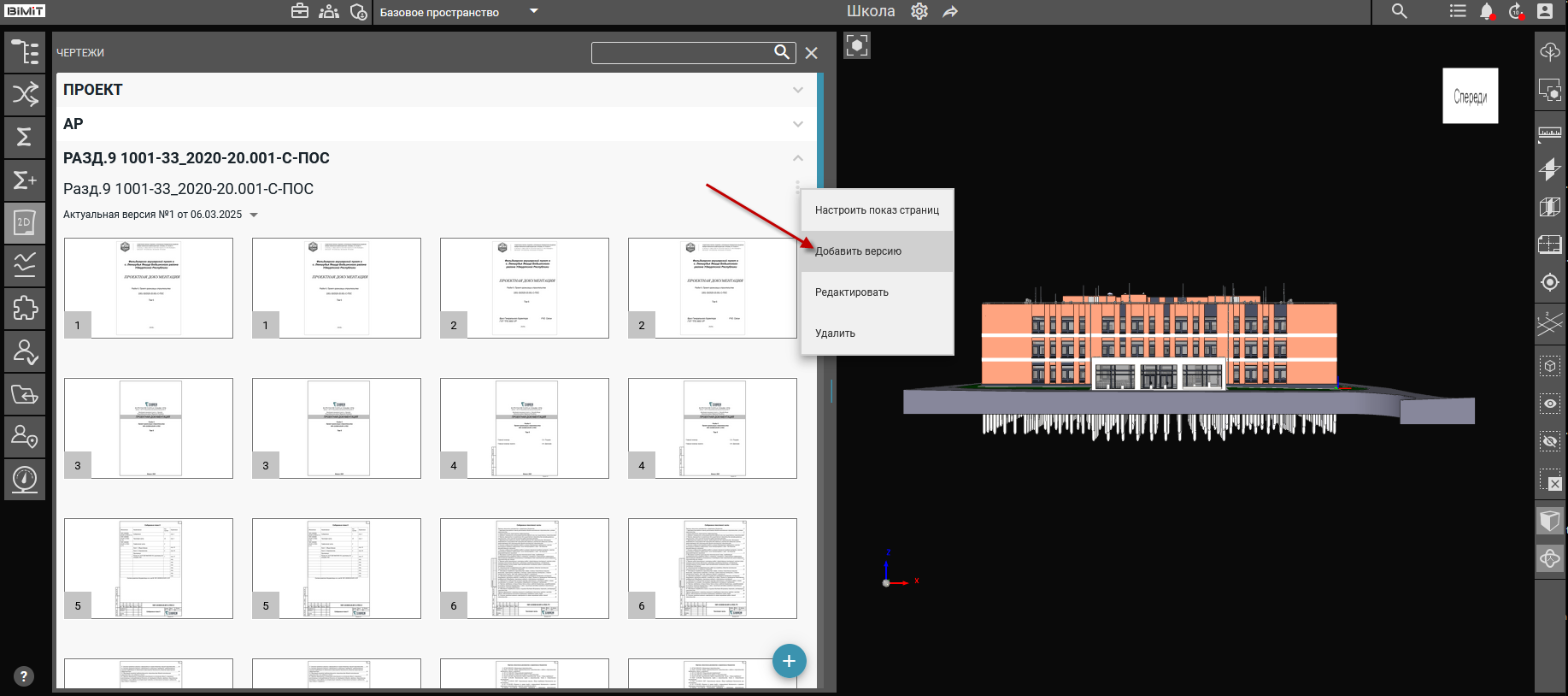Toggle hide elements crossed-eye icon
Image resolution: width=1568 pixels, height=696 pixels.
1549,441
